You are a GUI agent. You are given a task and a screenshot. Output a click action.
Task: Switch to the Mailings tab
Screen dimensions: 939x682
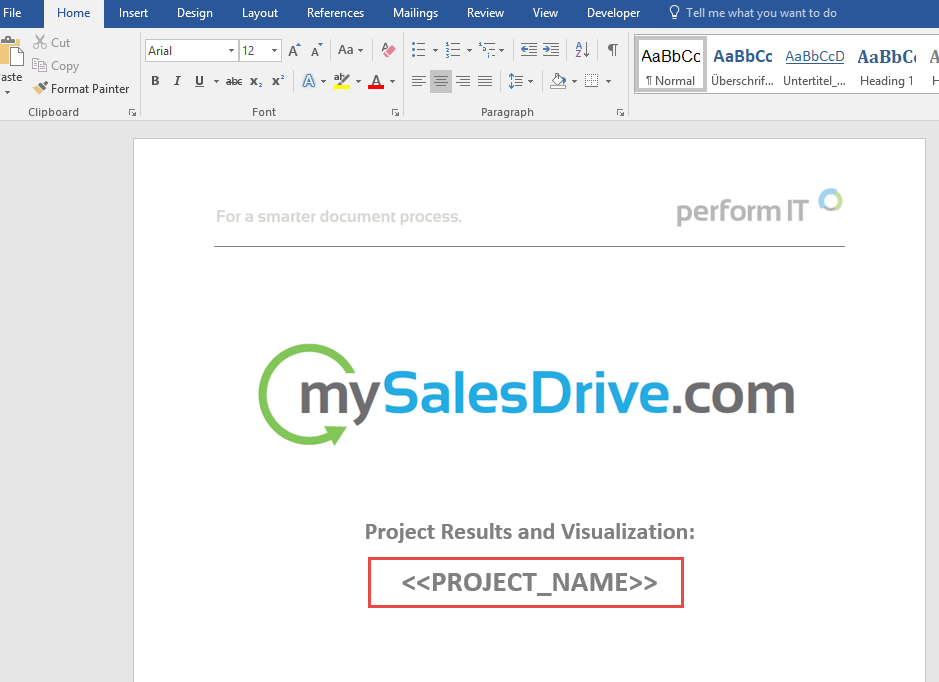tap(416, 13)
